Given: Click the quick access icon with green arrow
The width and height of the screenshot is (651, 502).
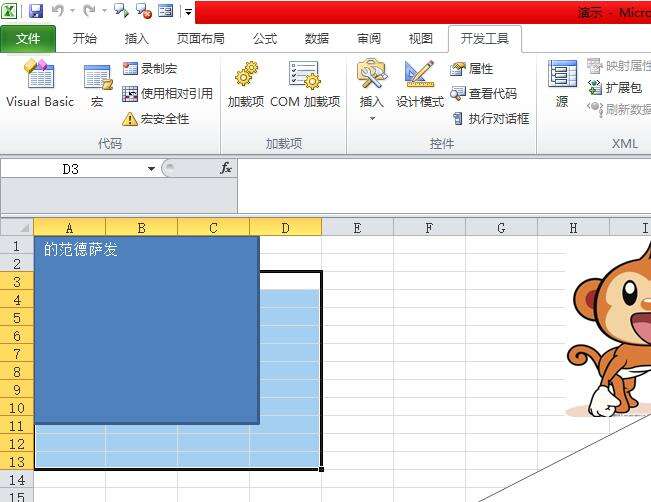Looking at the screenshot, I should tap(121, 11).
